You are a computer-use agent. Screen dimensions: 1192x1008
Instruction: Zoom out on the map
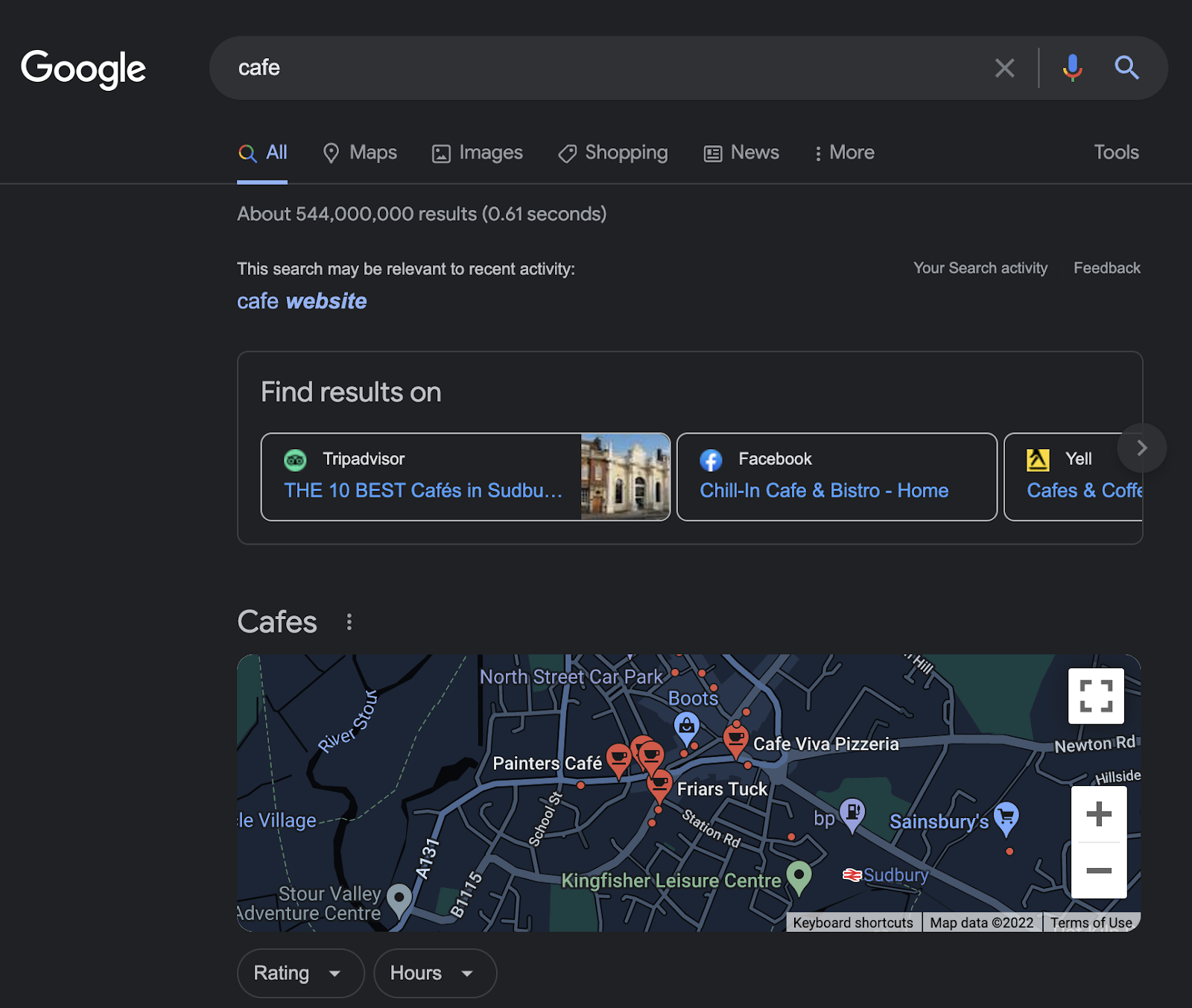(1099, 870)
